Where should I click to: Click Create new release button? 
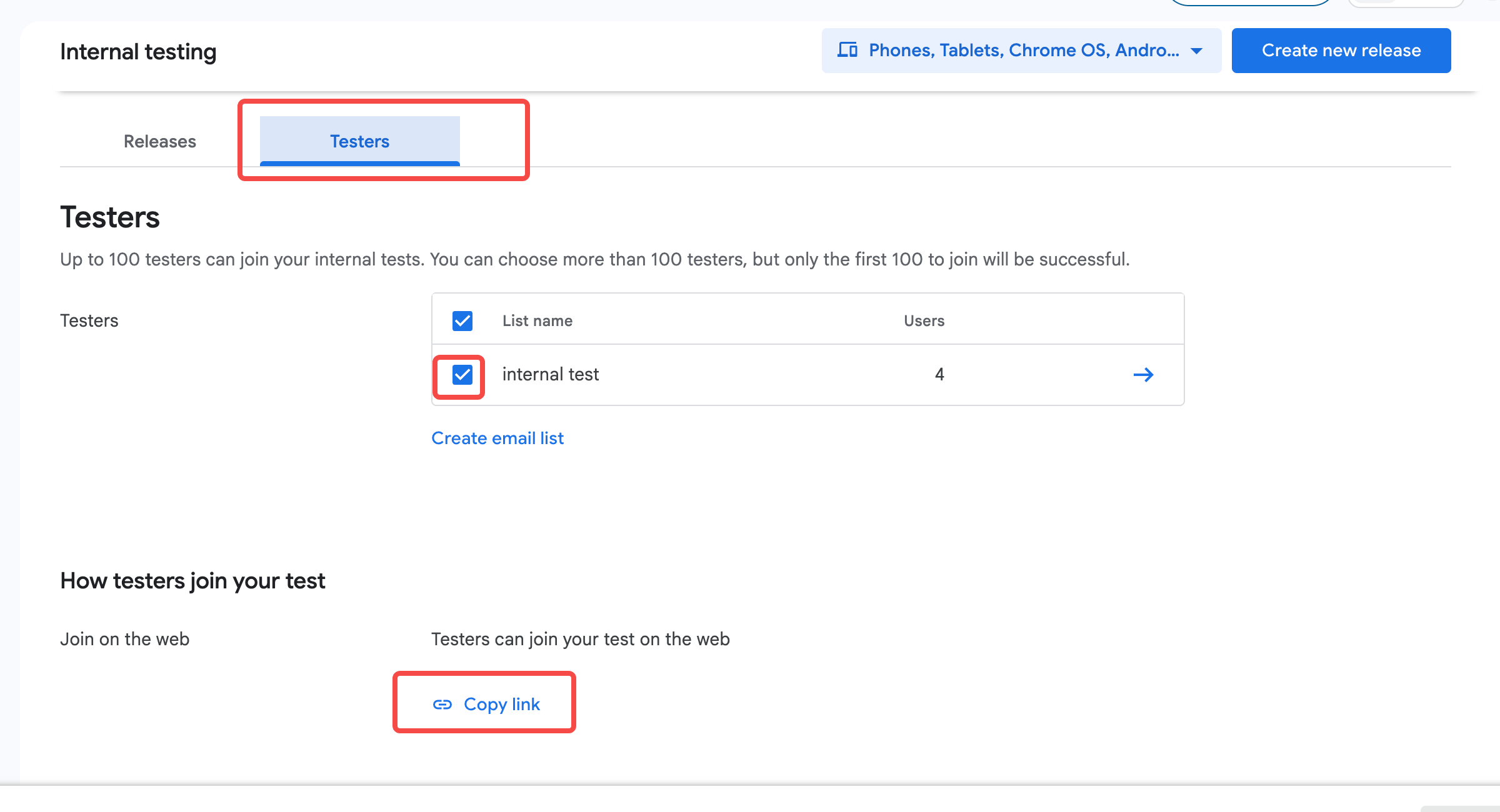[1341, 51]
